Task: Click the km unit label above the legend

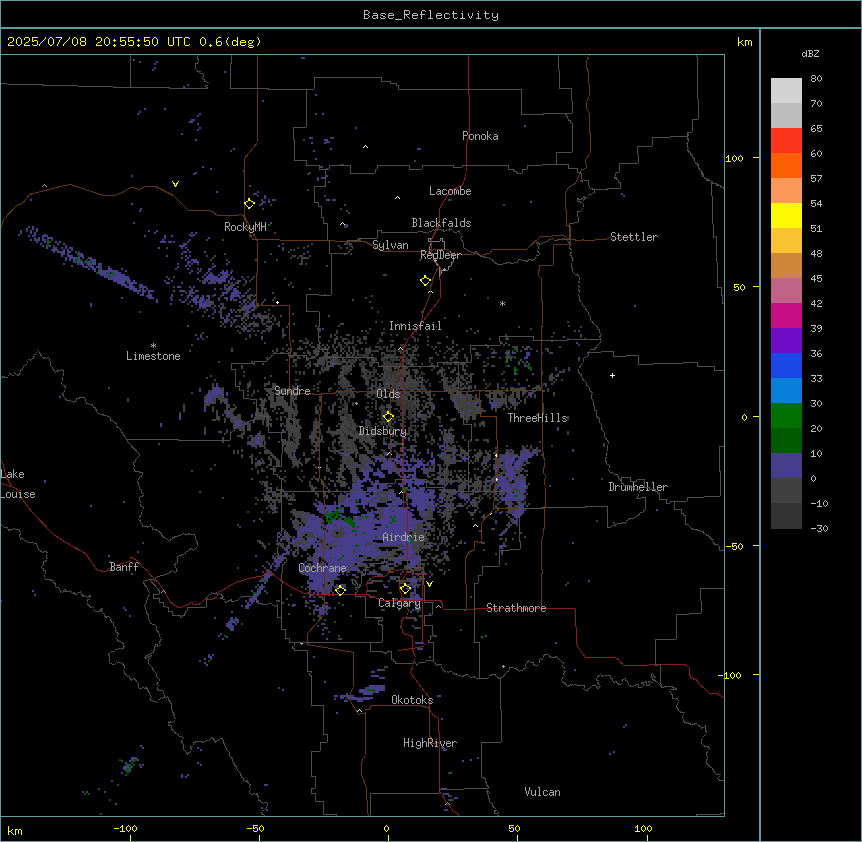Action: point(745,42)
